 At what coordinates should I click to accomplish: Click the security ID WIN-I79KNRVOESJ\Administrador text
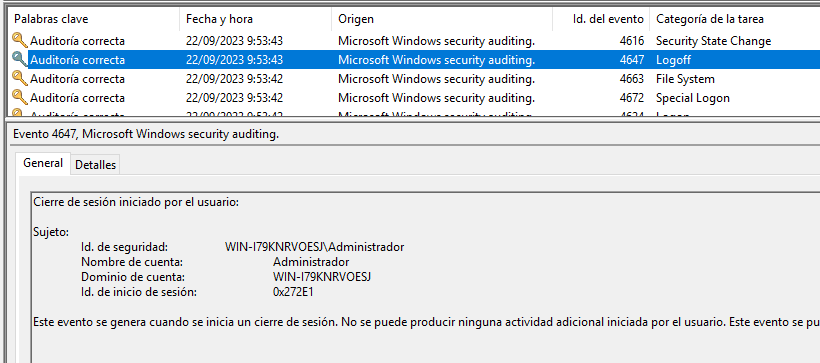pyautogui.click(x=314, y=246)
